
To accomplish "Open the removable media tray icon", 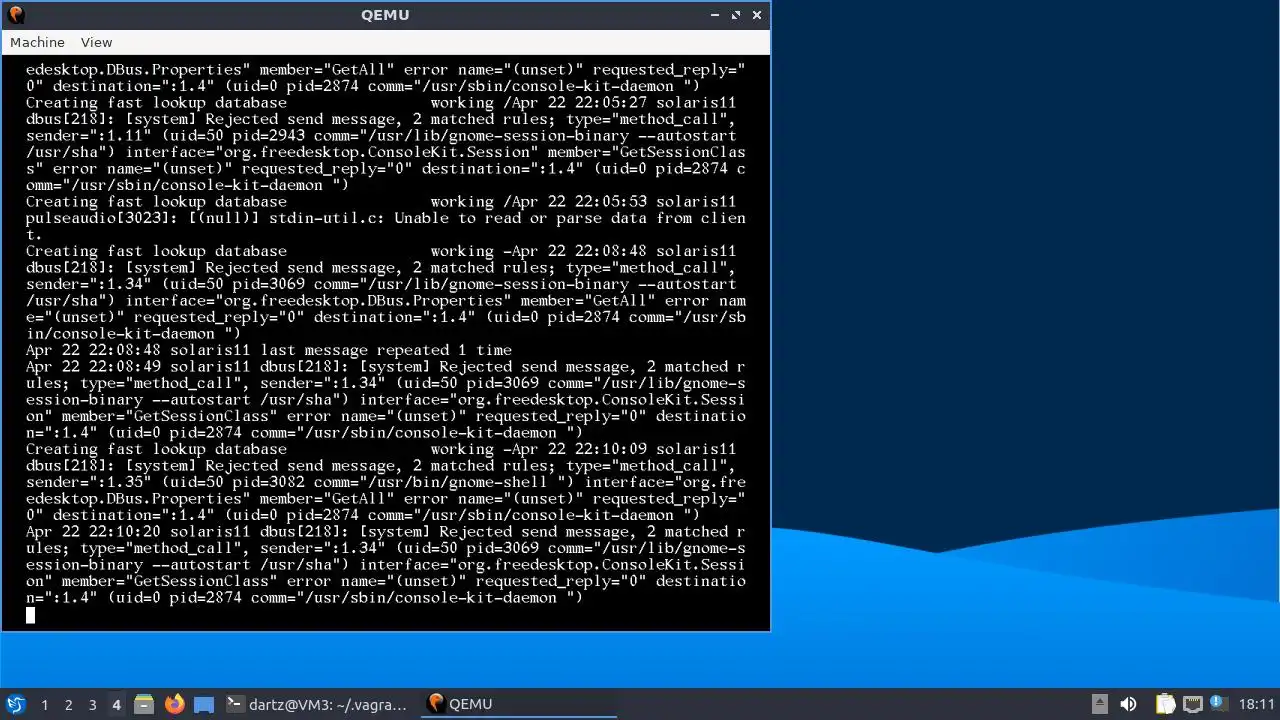I will click(x=1099, y=704).
